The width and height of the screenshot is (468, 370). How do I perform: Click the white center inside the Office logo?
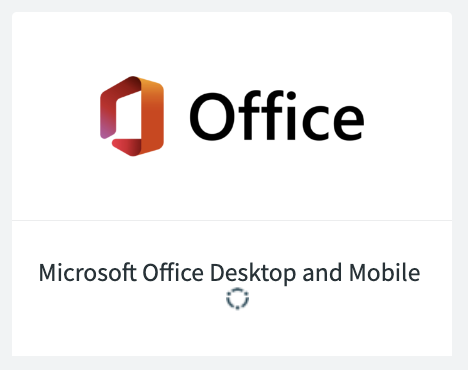(128, 116)
